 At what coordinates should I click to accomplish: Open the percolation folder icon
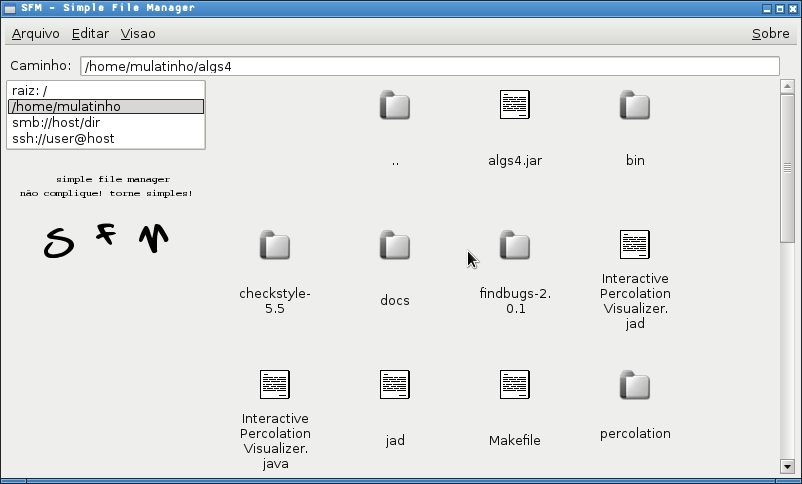(635, 385)
